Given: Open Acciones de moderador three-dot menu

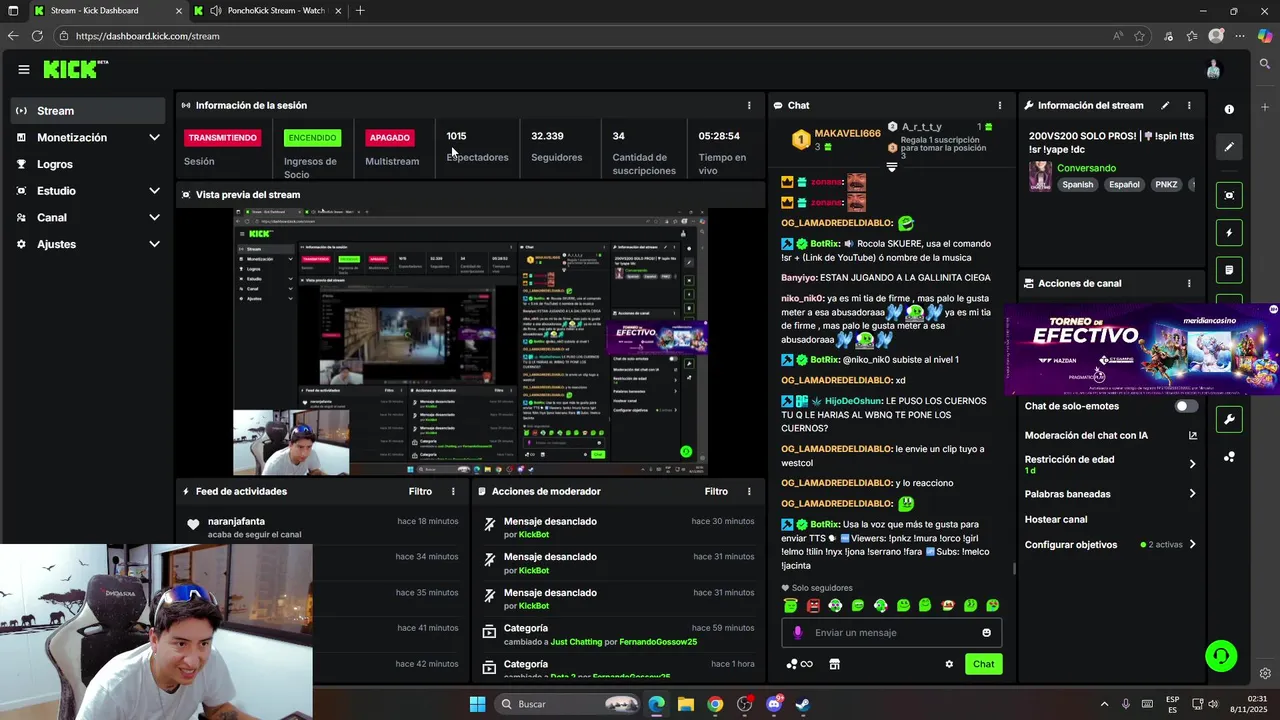Looking at the screenshot, I should [749, 491].
